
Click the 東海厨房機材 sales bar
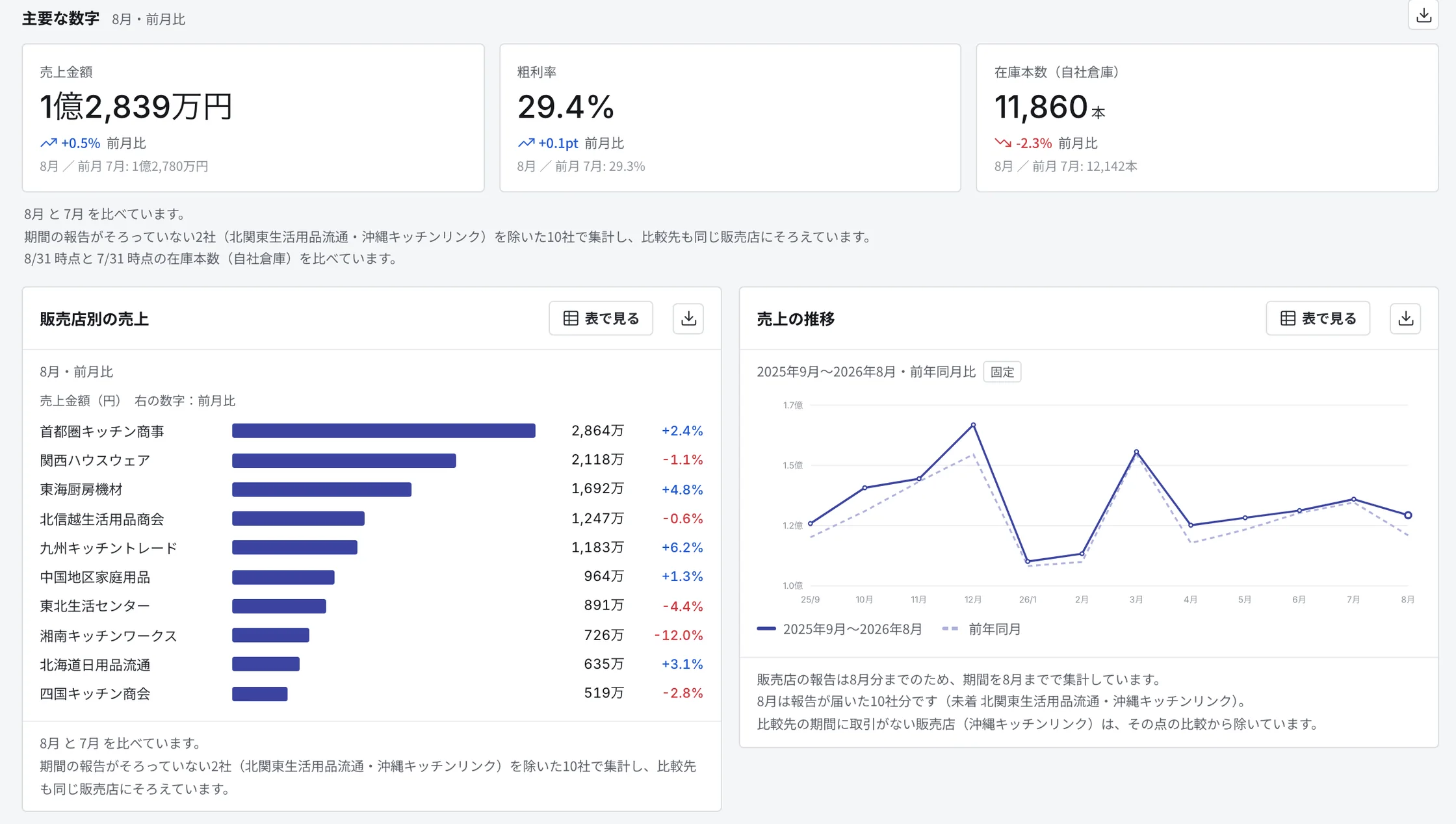pos(322,489)
